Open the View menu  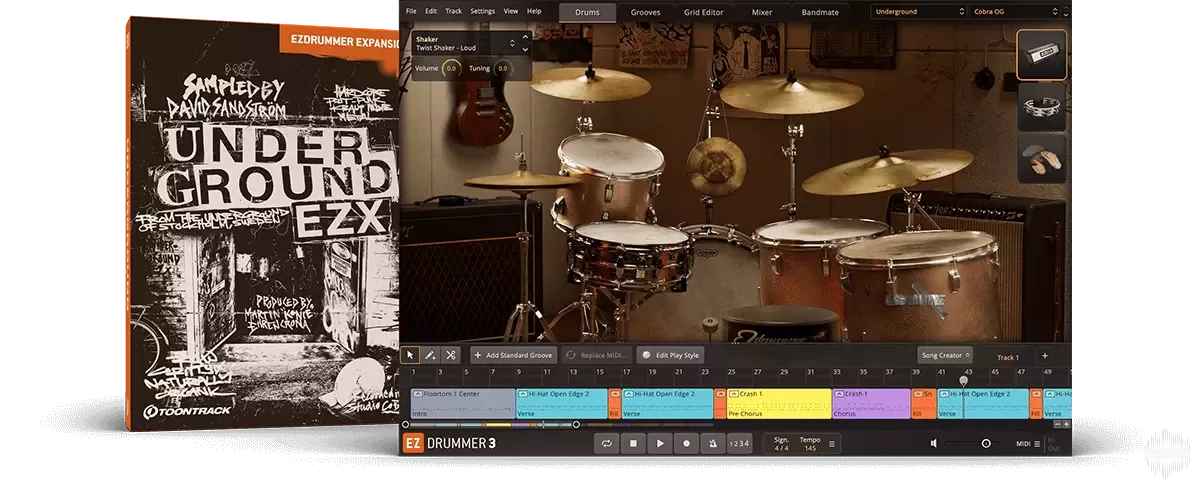[511, 11]
